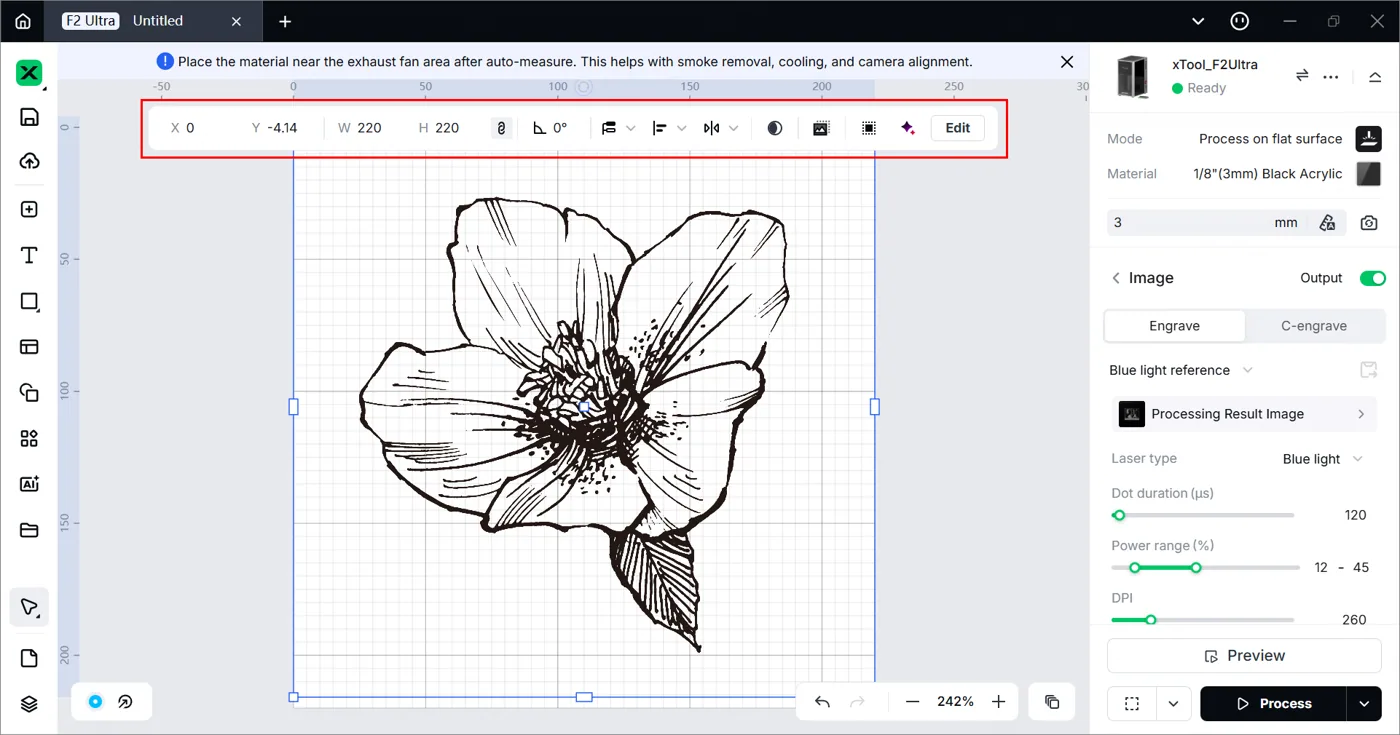Open the project folder icon
Screen dimensions: 1400x735
[29, 530]
